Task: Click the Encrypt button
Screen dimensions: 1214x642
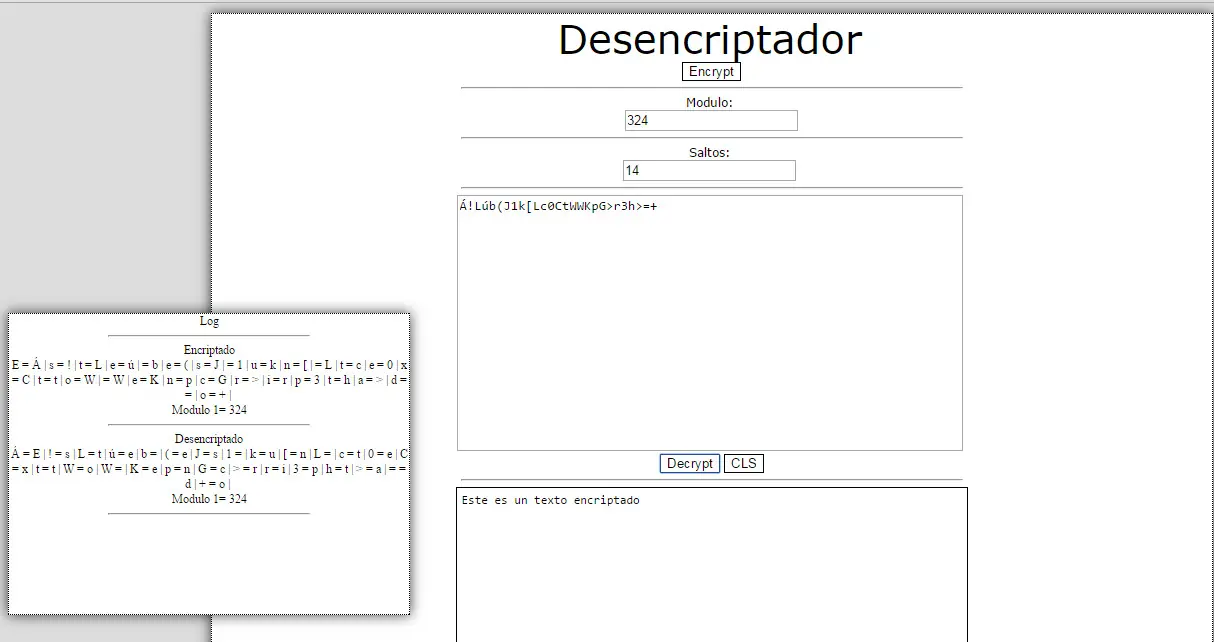Action: click(711, 71)
